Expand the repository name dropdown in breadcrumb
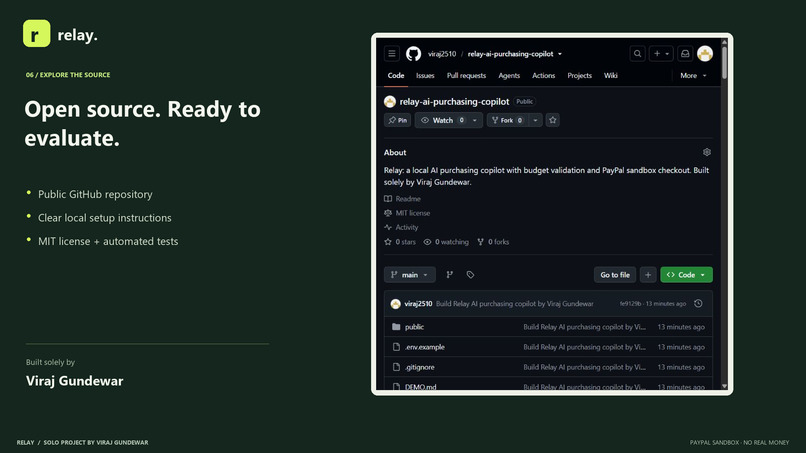806x453 pixels. (560, 53)
